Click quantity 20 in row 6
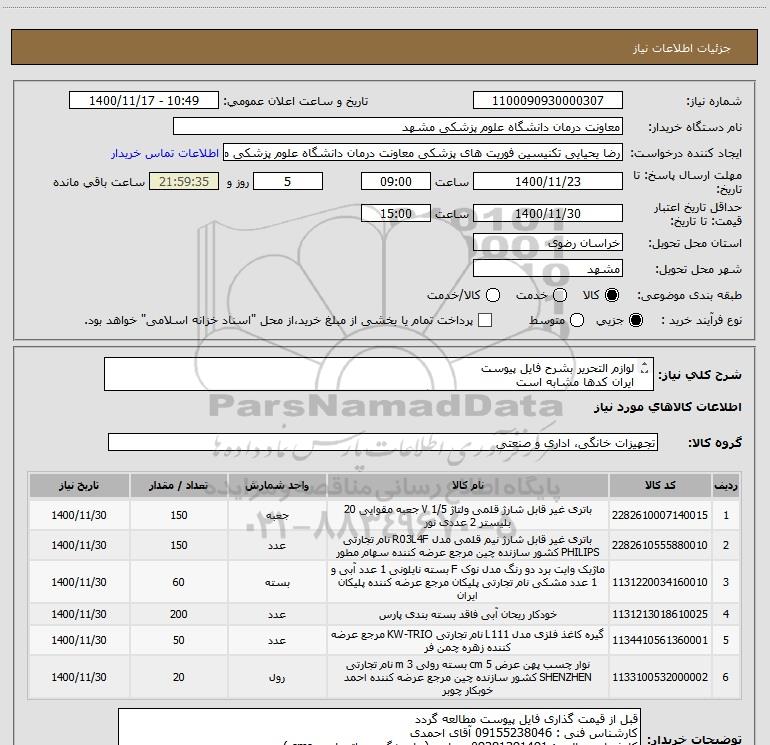The width and height of the screenshot is (770, 745). tap(178, 677)
